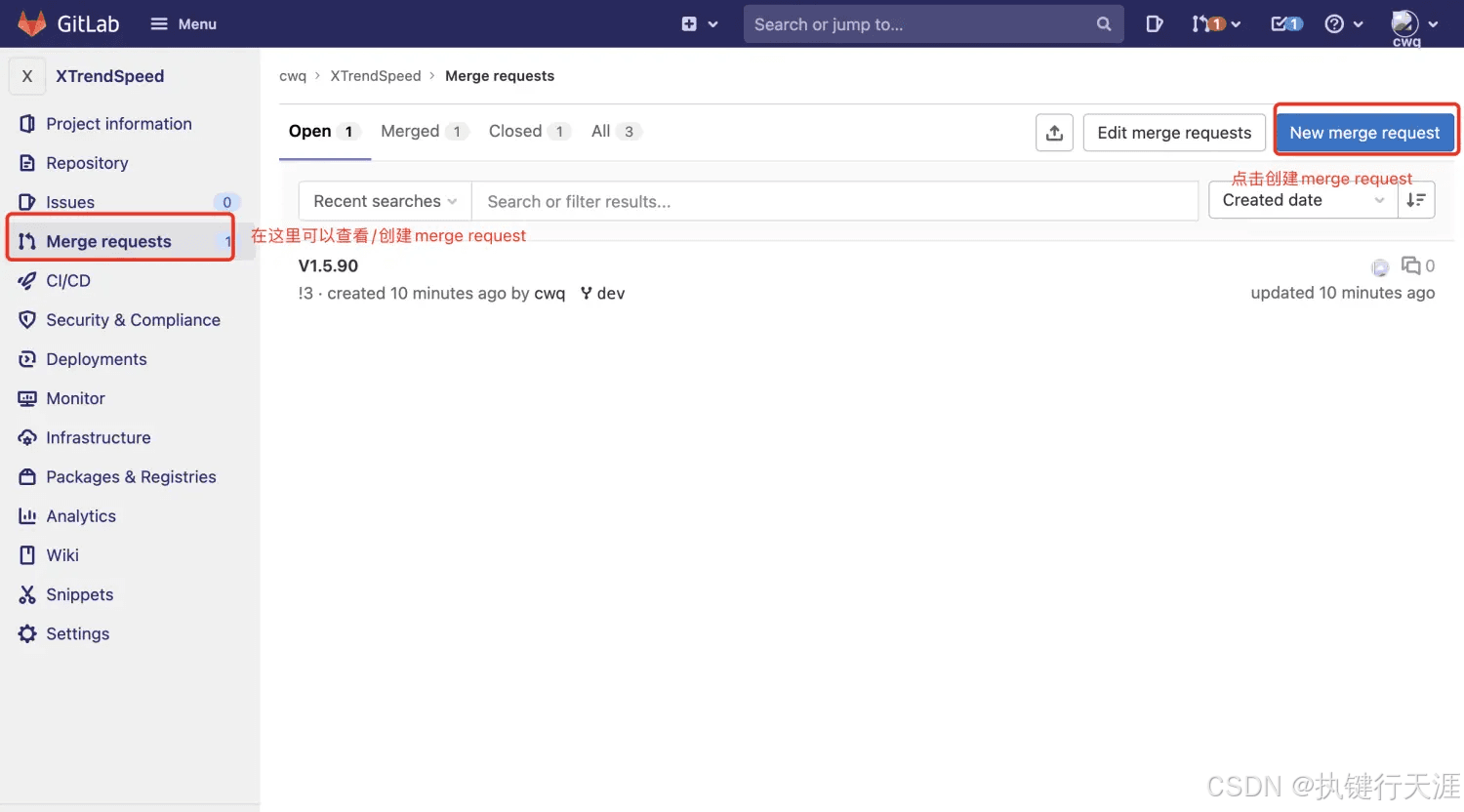Open merge request V1.5.90
This screenshot has height=812, width=1464.
(x=328, y=265)
